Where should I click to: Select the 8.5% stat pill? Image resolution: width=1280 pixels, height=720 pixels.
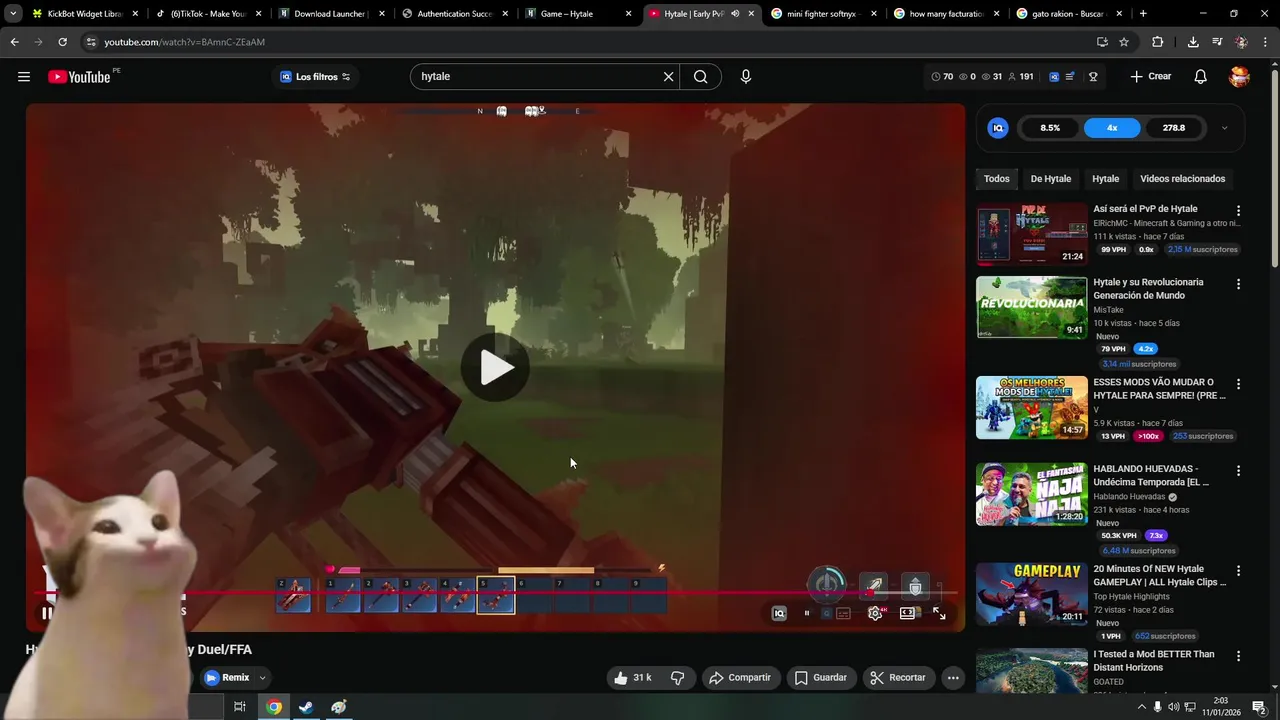[1050, 128]
